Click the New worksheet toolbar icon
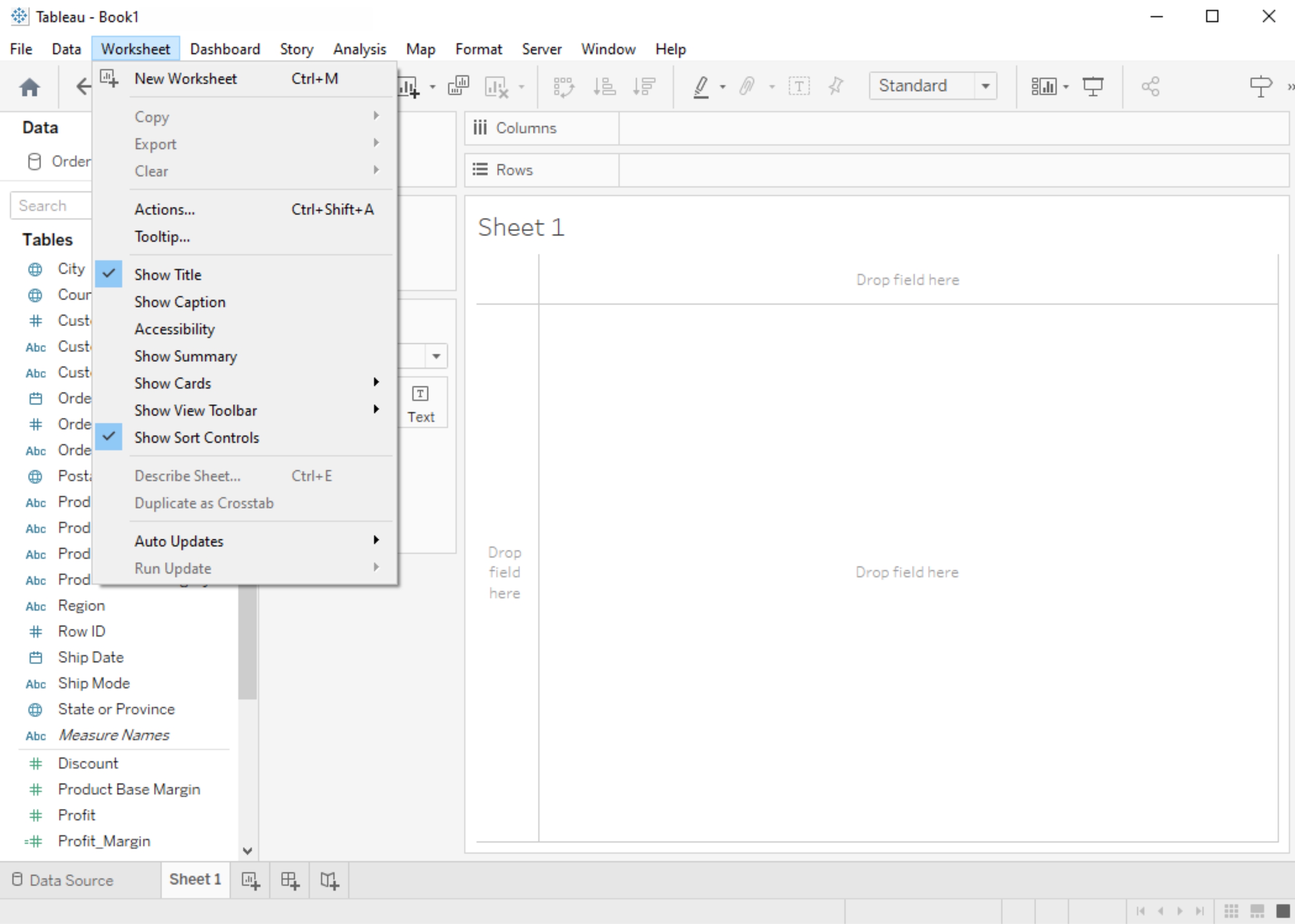Image resolution: width=1295 pixels, height=924 pixels. tap(408, 87)
